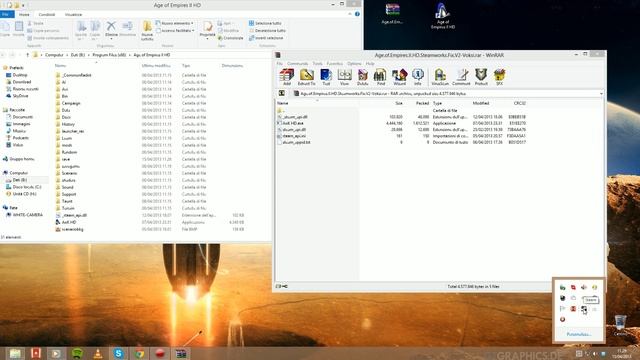Open the Options menu in WinRAR
Viewport: 640px width, 360px height.
point(354,63)
